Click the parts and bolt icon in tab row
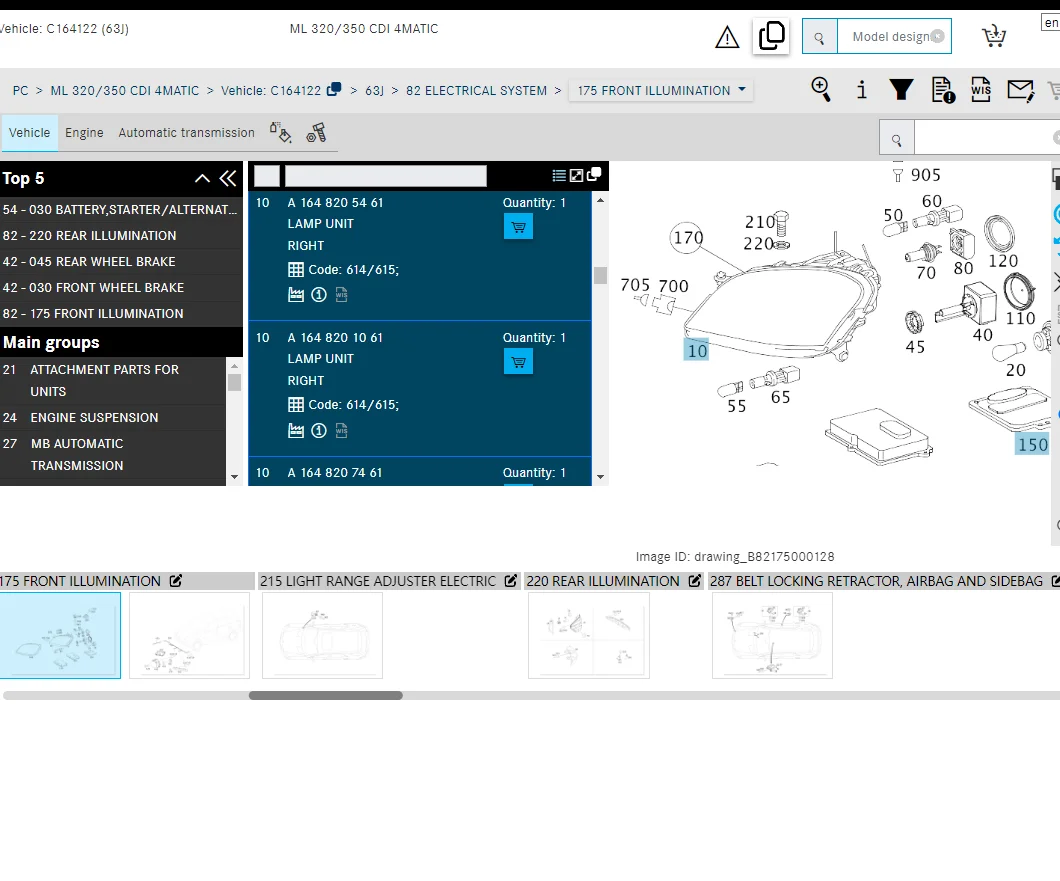The height and width of the screenshot is (881, 1060). point(316,133)
